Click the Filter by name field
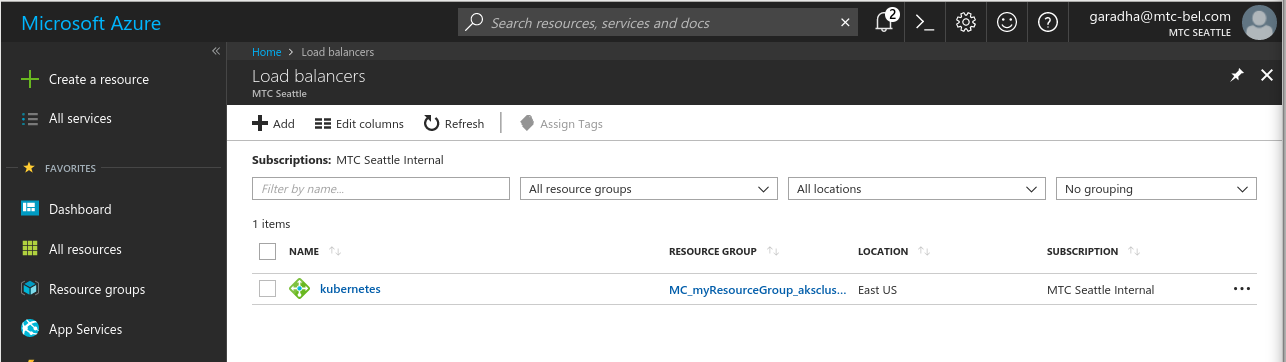The width and height of the screenshot is (1286, 362). click(381, 189)
